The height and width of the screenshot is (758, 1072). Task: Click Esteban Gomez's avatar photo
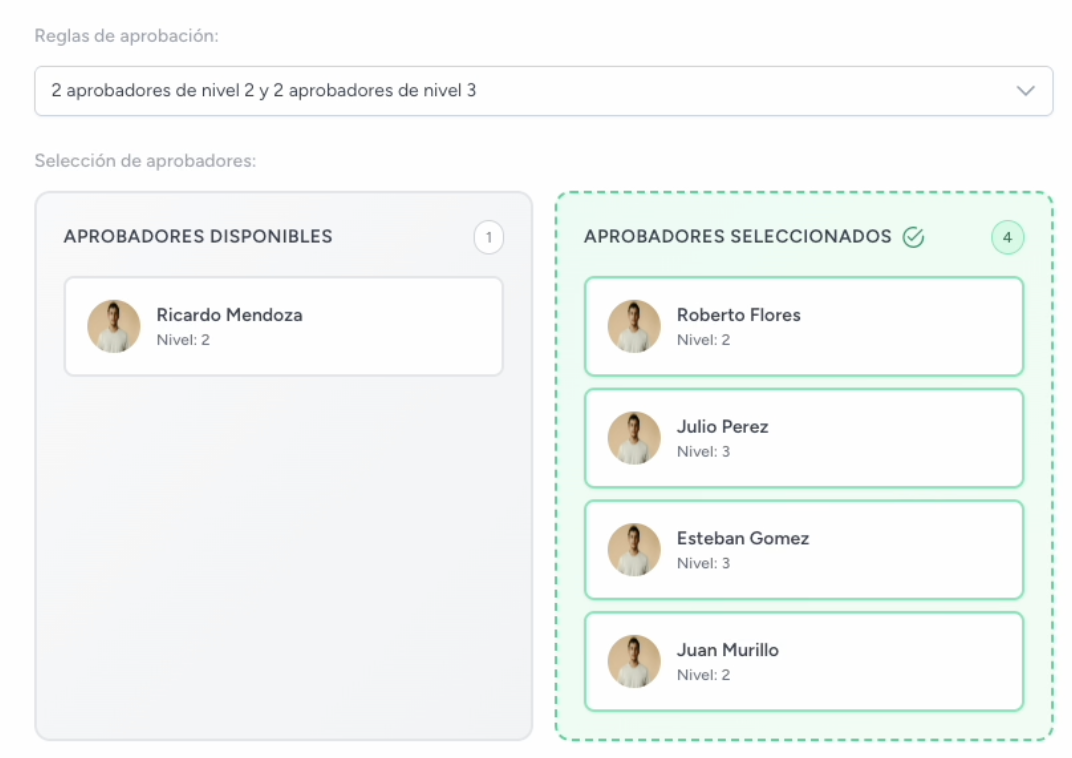(633, 550)
